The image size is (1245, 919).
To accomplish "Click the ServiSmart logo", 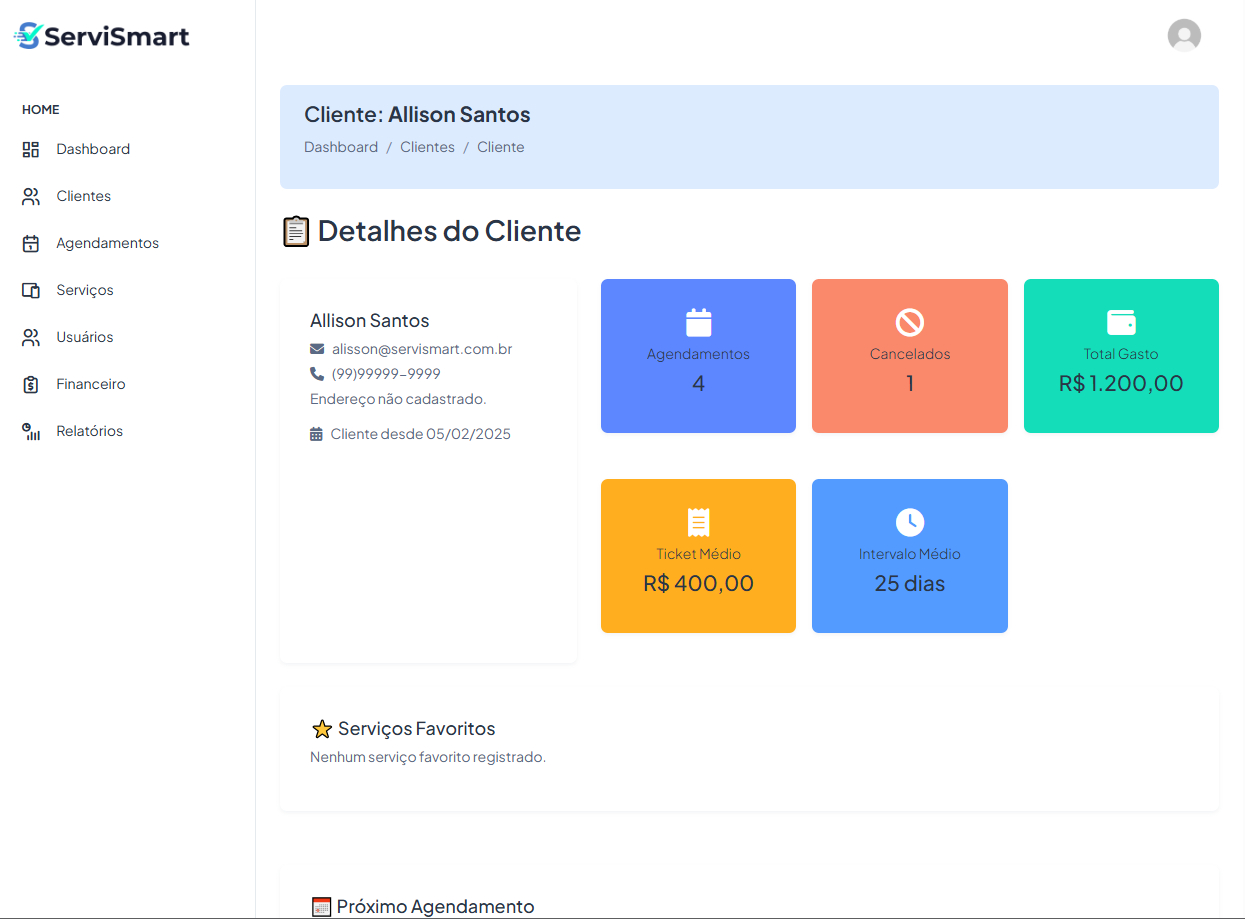I will tap(100, 35).
